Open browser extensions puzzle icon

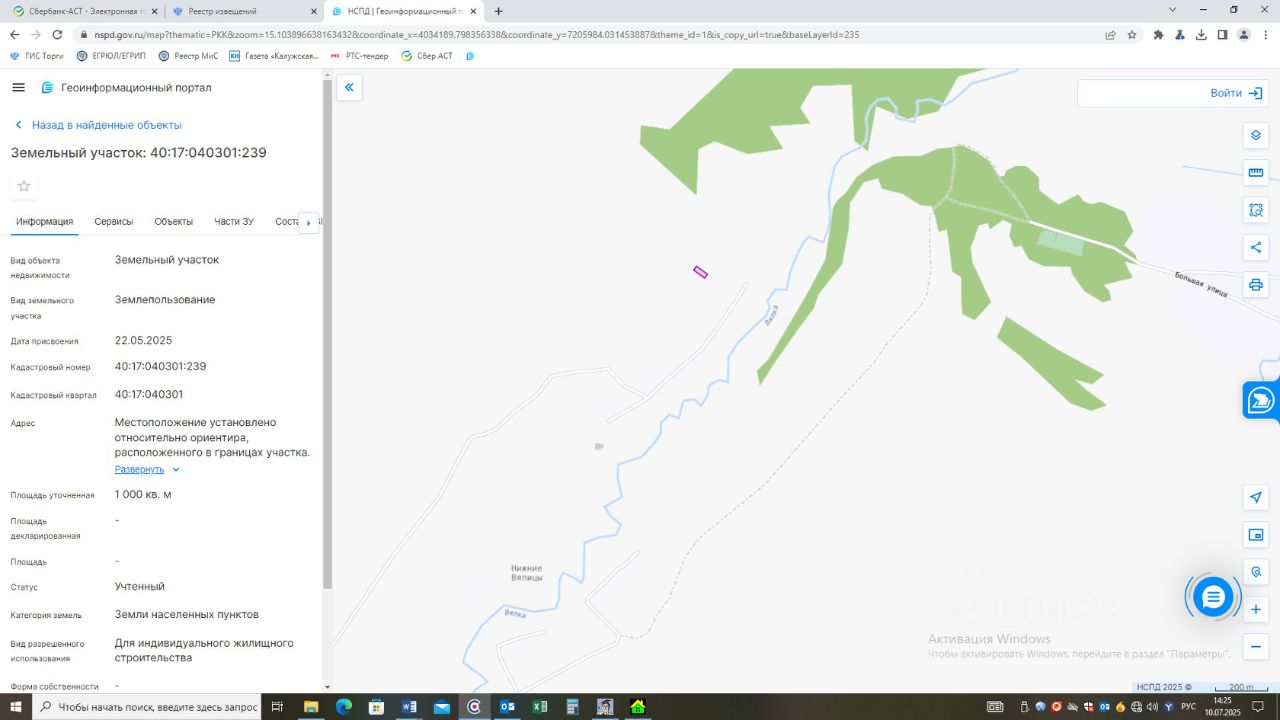click(1158, 34)
